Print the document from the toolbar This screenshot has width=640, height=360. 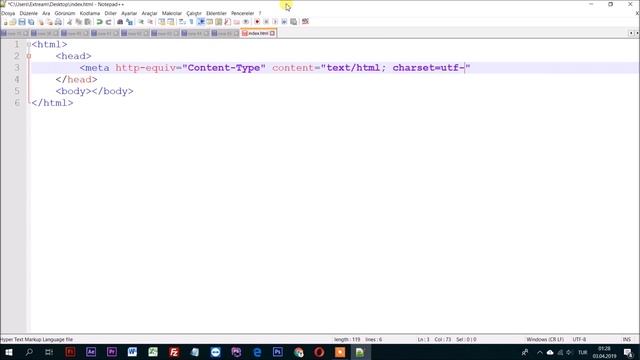click(x=58, y=22)
